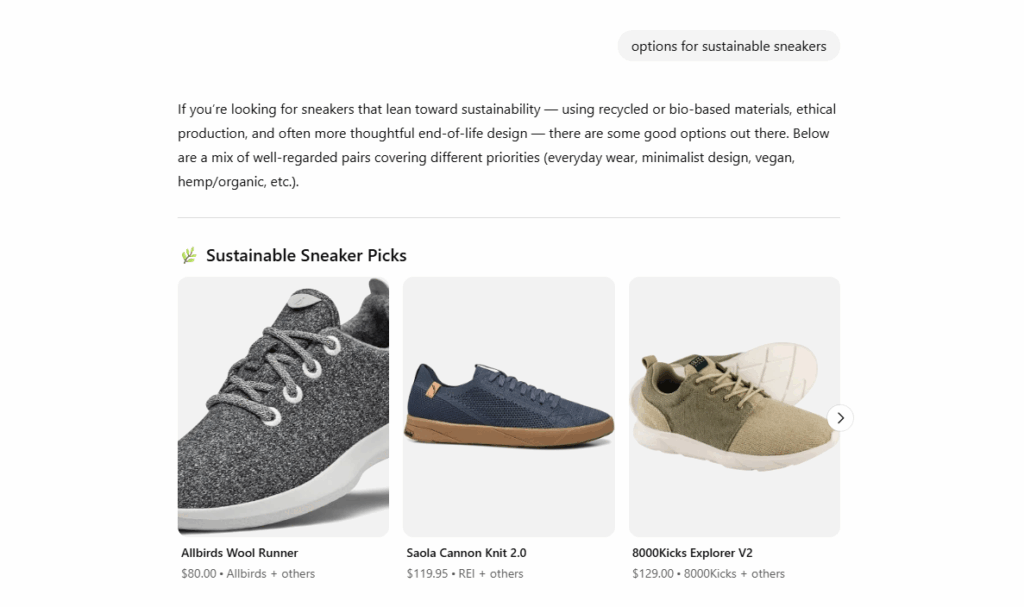
Task: Click the $119.95 price under Saola
Action: click(428, 574)
